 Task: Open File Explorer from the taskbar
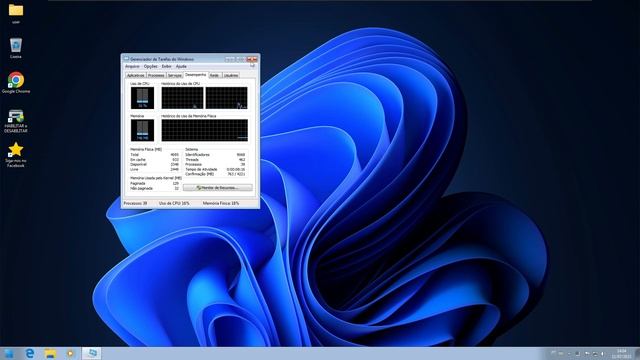pyautogui.click(x=50, y=353)
